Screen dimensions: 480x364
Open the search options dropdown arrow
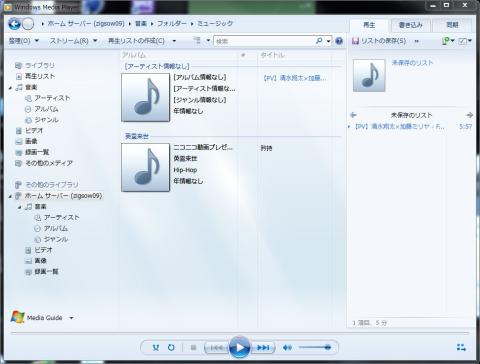click(328, 41)
